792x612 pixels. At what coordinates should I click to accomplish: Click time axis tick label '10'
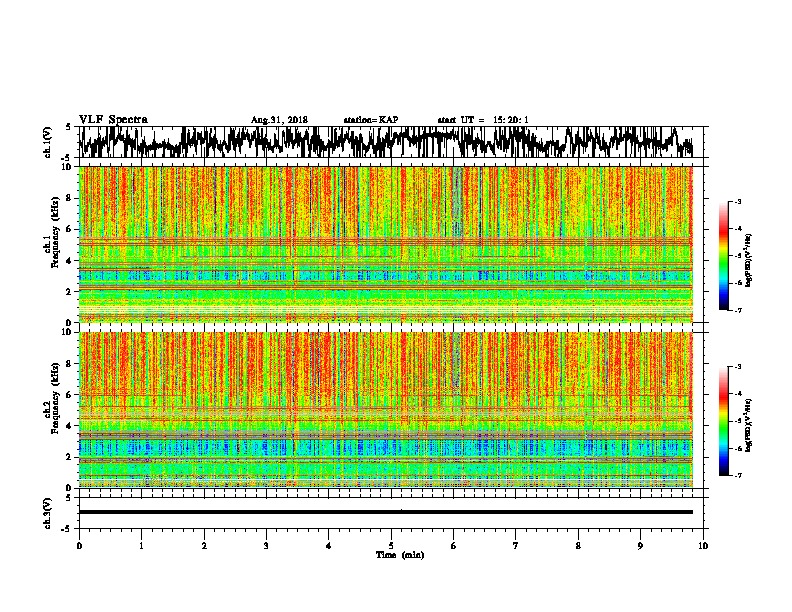coord(703,546)
